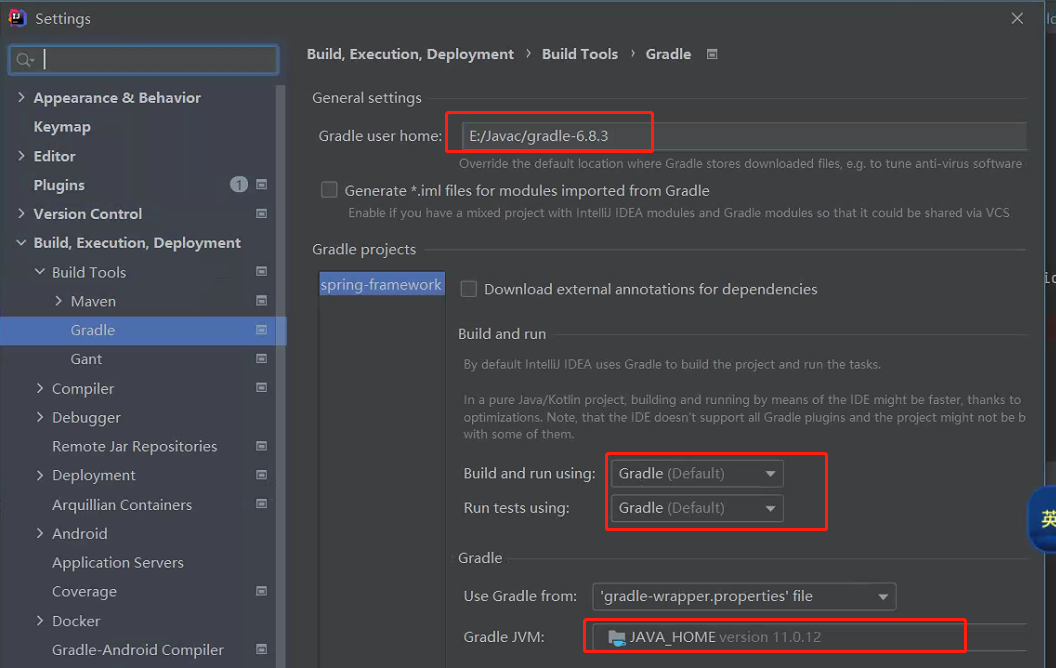Click the Plugins update badge showing 1
The height and width of the screenshot is (668, 1056).
tap(238, 185)
